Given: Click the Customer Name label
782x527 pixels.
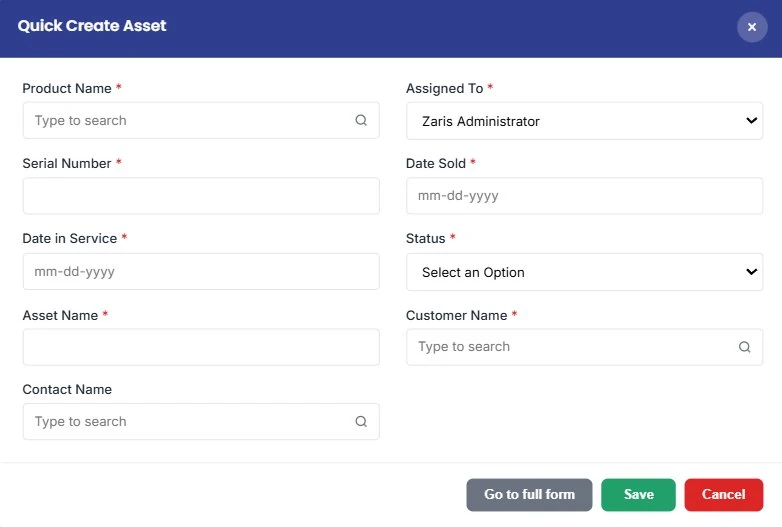Looking at the screenshot, I should 456,316.
